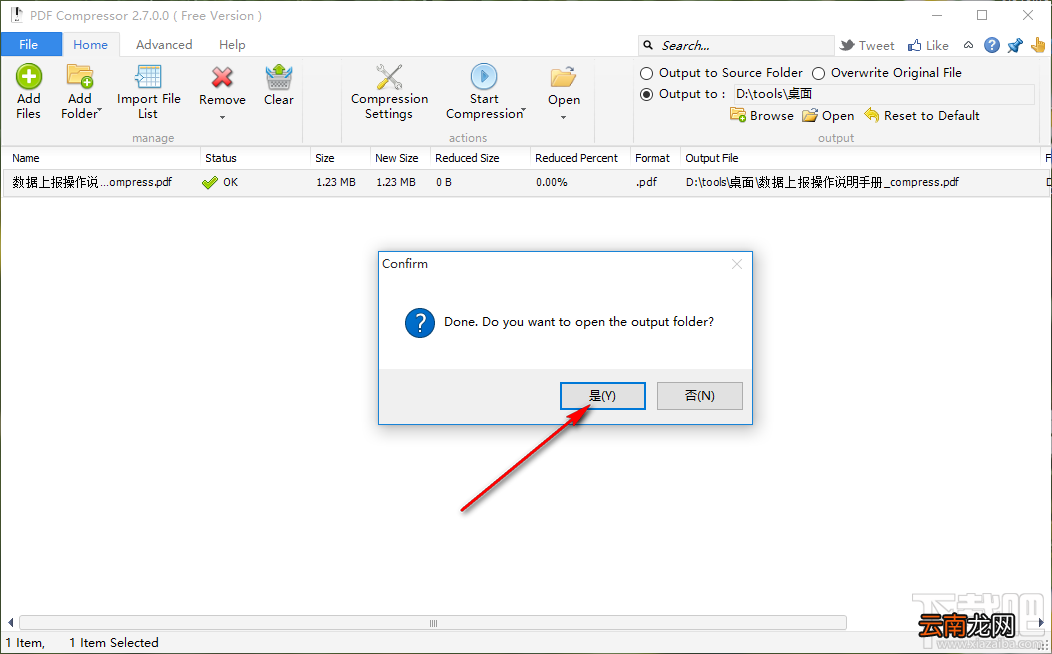
Task: Click the 0.00% reduced percent cell
Action: pyautogui.click(x=551, y=182)
